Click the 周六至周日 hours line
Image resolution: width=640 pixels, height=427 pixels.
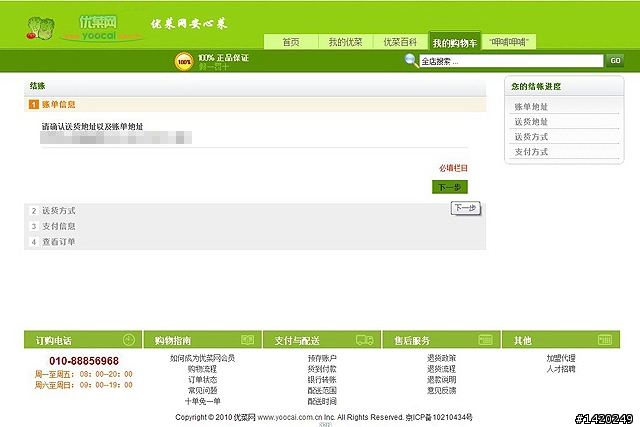point(84,385)
